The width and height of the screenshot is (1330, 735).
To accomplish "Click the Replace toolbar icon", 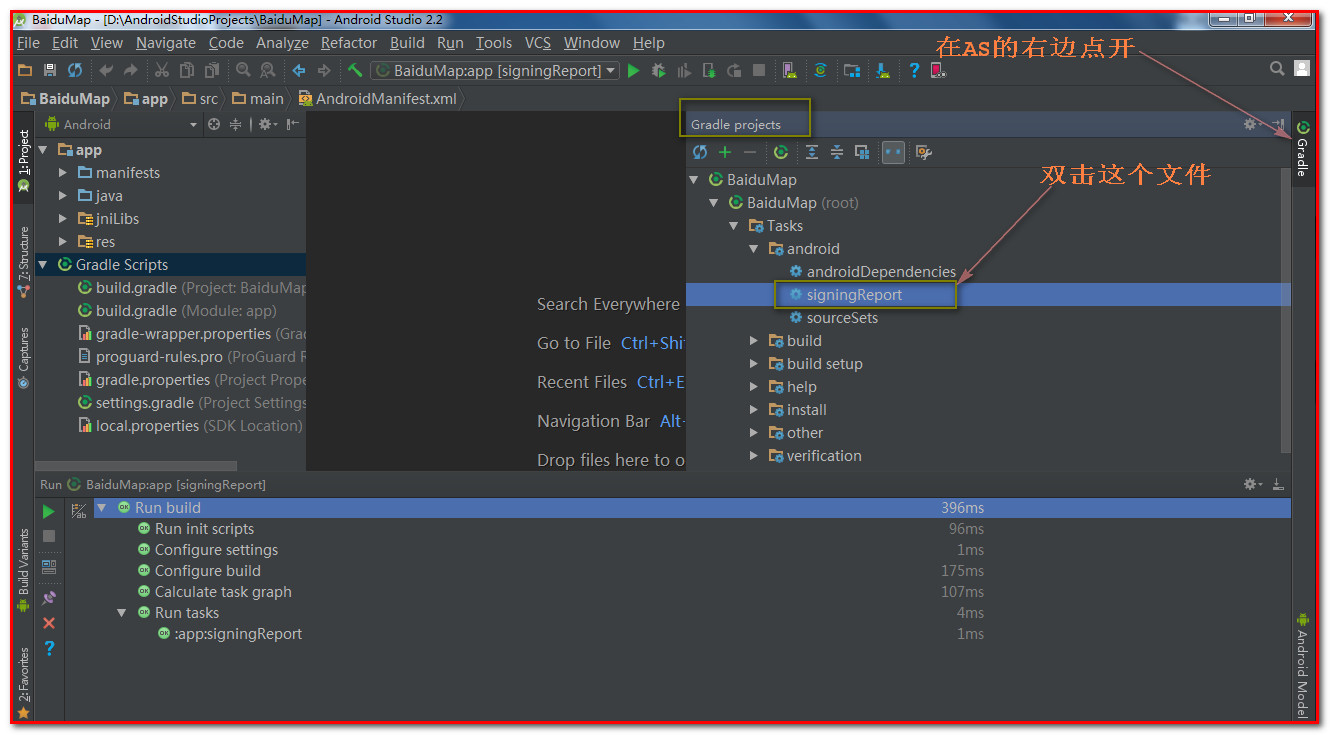I will (268, 70).
